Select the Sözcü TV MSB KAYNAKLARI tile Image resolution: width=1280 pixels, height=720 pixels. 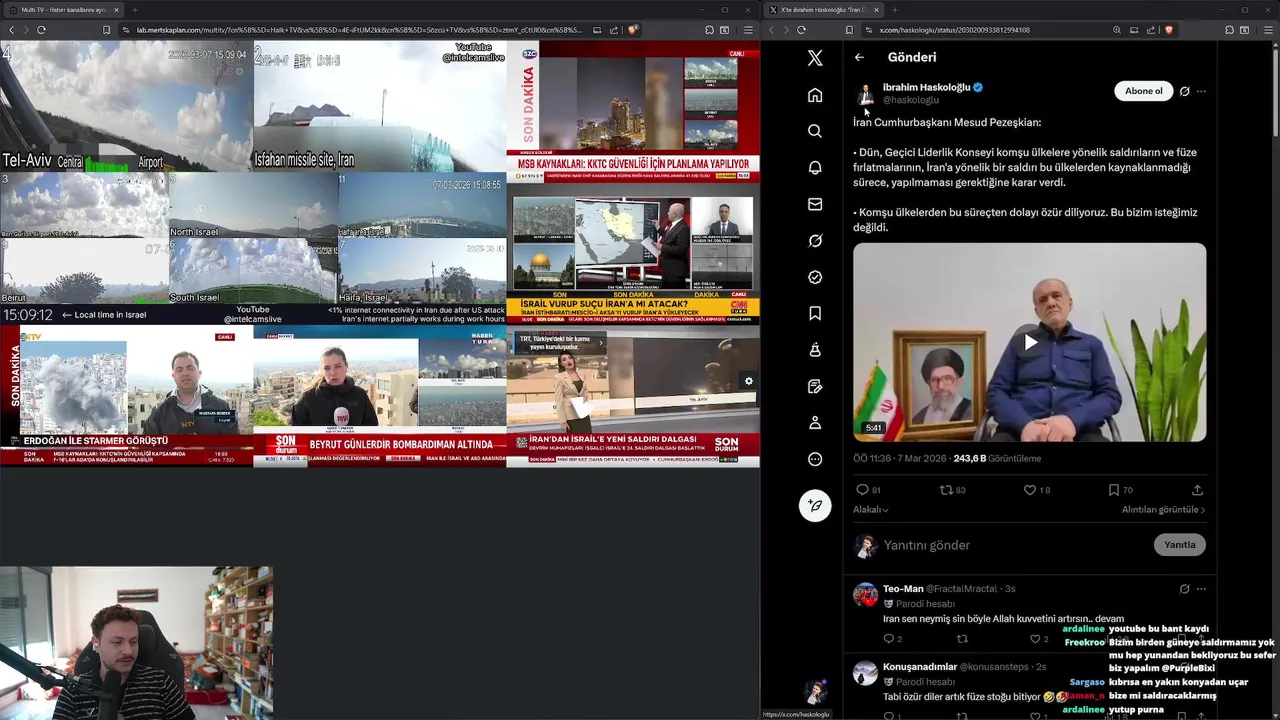point(633,111)
